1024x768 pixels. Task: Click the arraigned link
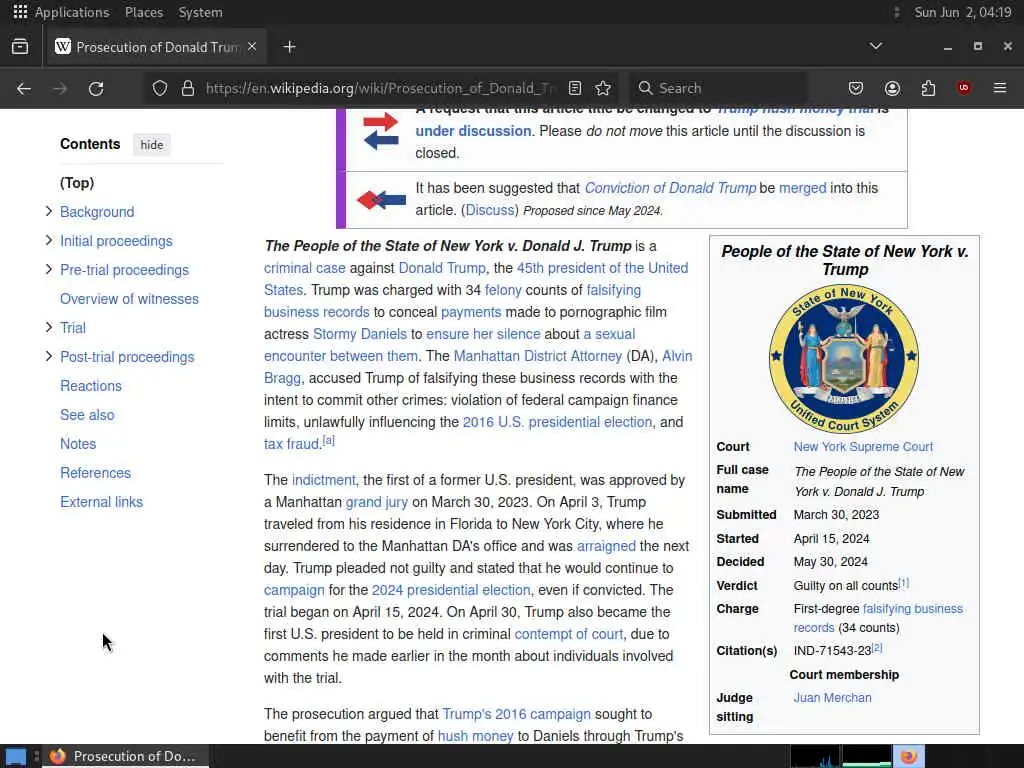606,546
